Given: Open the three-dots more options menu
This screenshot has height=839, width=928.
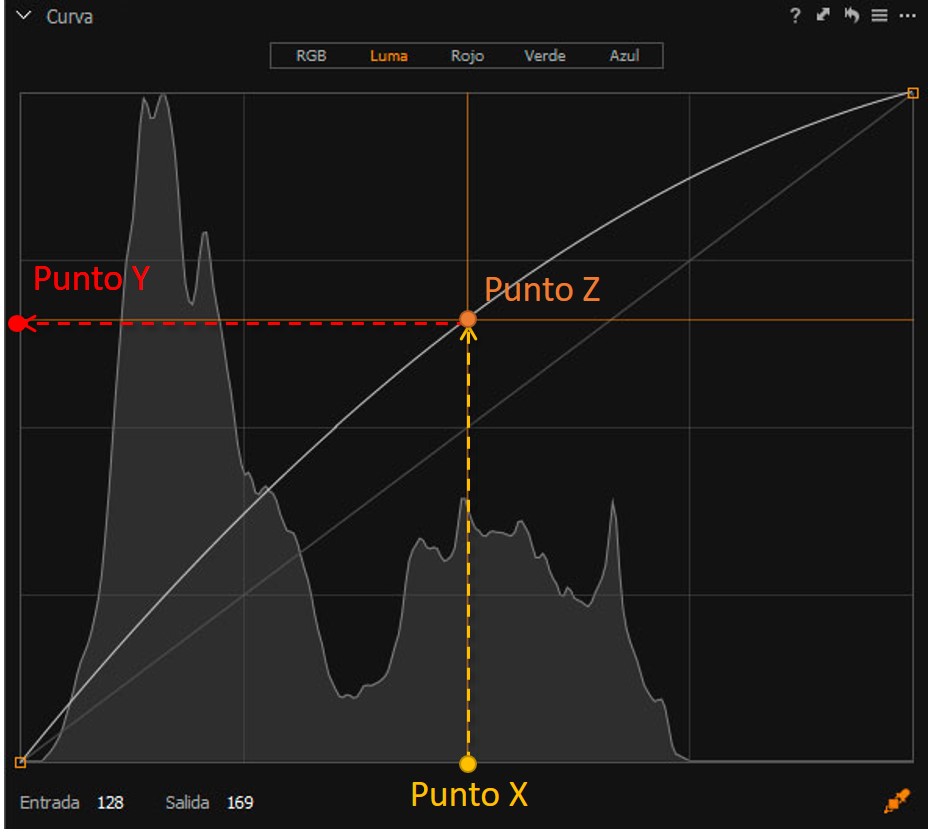Looking at the screenshot, I should pos(907,16).
